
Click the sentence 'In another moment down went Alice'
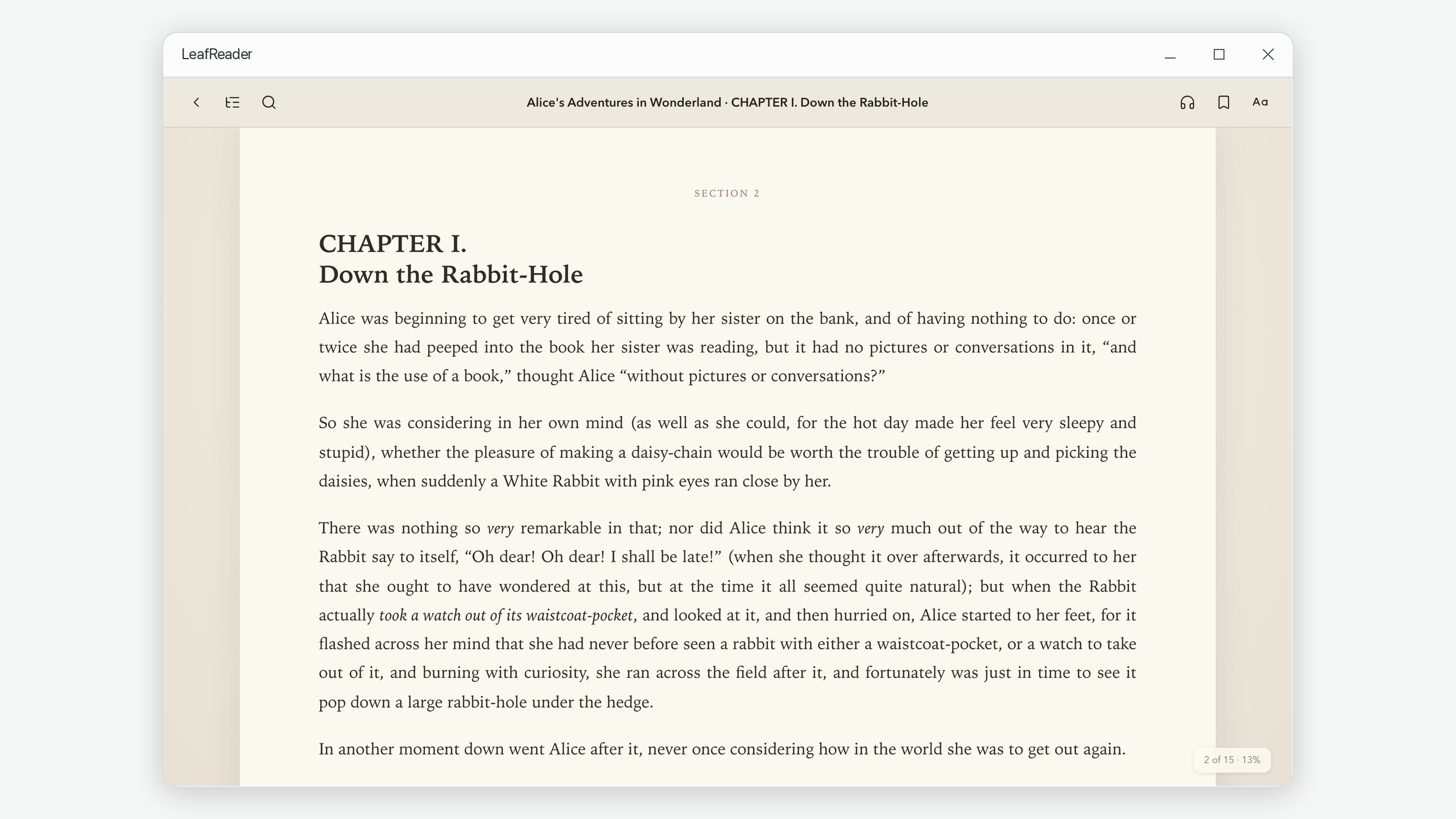(722, 749)
